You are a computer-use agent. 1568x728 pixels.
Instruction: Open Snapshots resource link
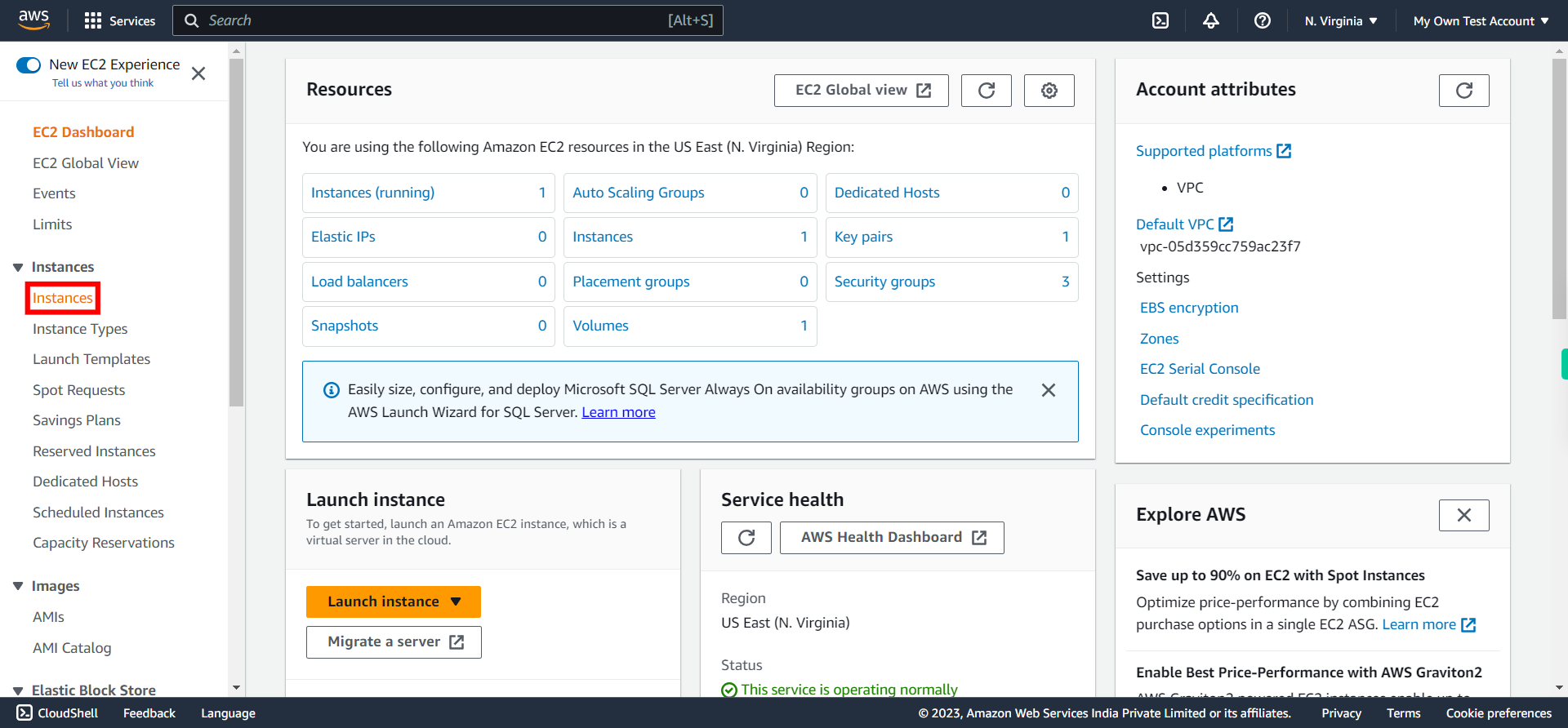(x=345, y=326)
